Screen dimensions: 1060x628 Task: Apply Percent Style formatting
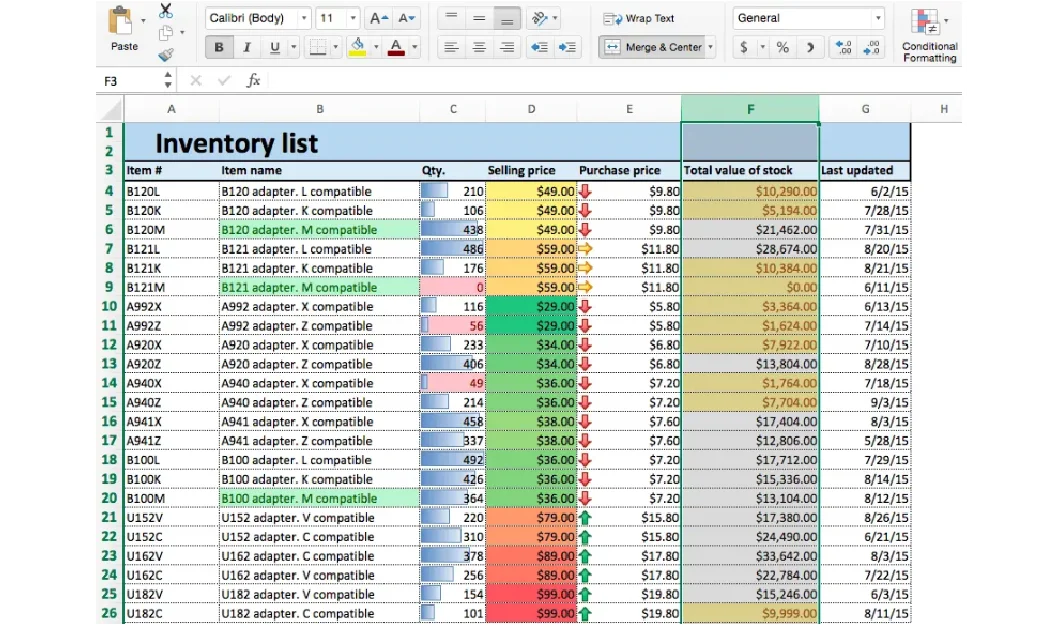(782, 46)
